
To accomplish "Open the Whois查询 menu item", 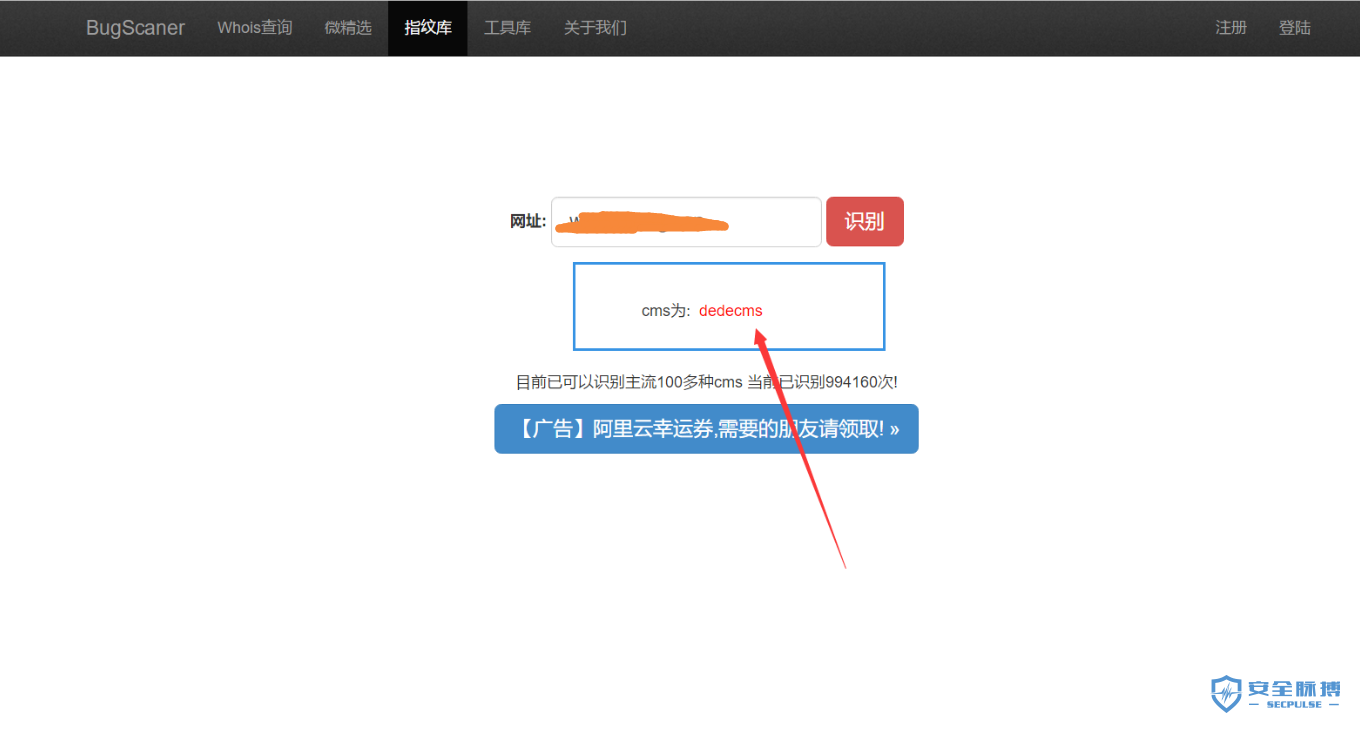I will point(255,28).
